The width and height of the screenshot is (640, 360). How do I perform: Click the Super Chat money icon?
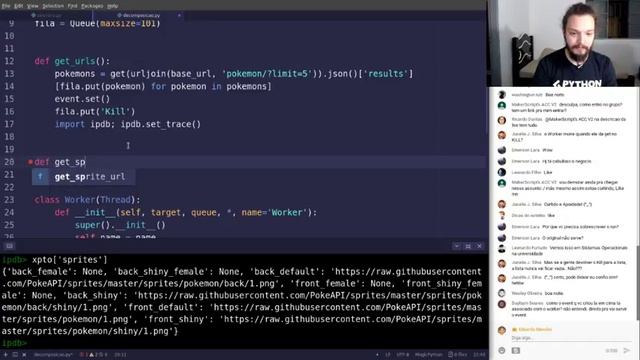coord(516,351)
